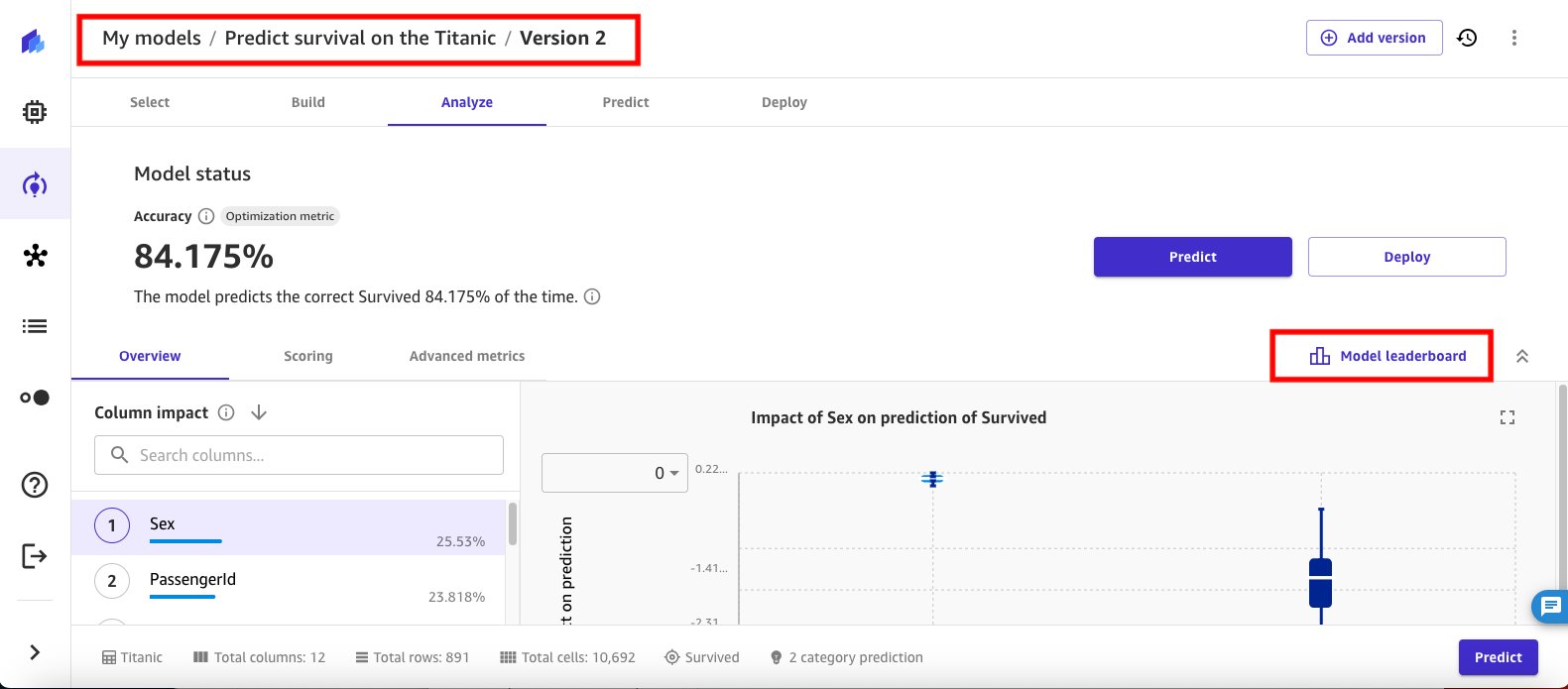1568x689 pixels.
Task: Click the white Deploy button
Action: (1407, 257)
